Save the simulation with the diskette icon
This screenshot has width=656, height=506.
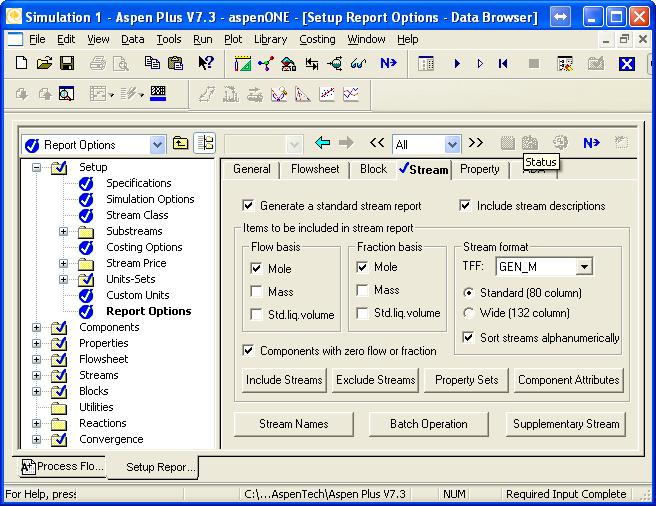click(67, 63)
